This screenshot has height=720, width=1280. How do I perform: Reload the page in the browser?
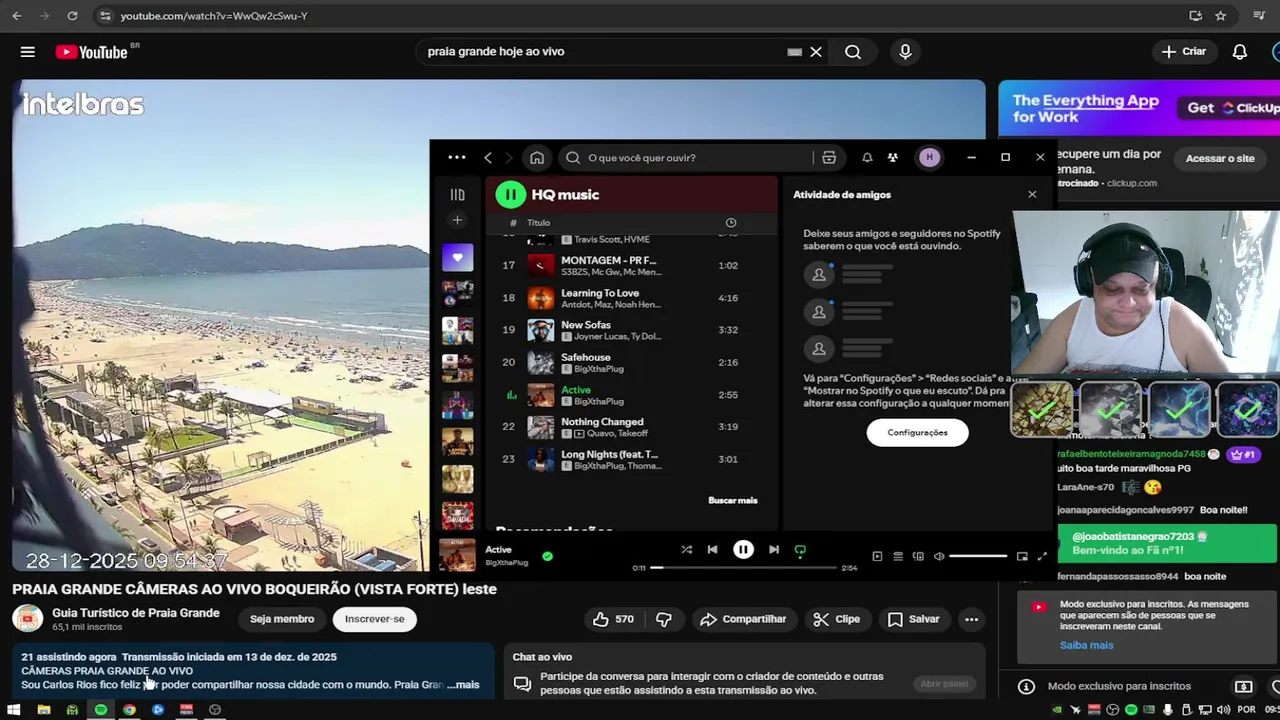72,16
